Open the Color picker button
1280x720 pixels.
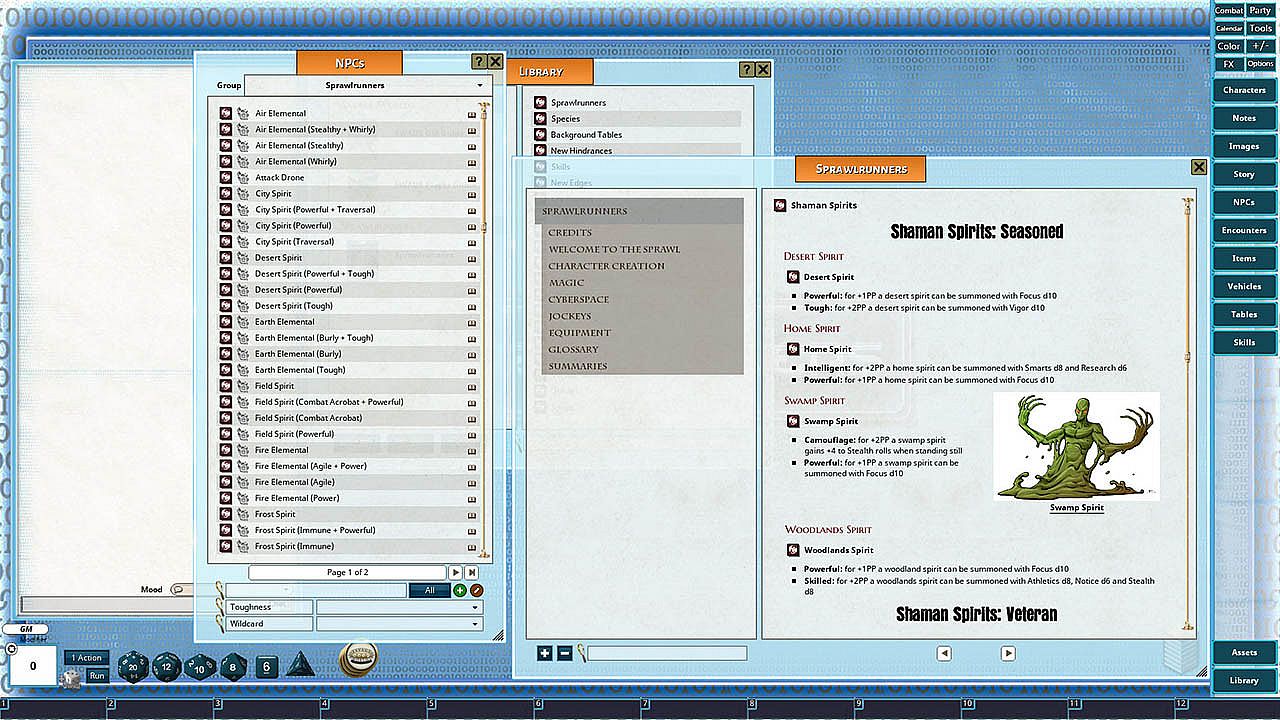1229,46
